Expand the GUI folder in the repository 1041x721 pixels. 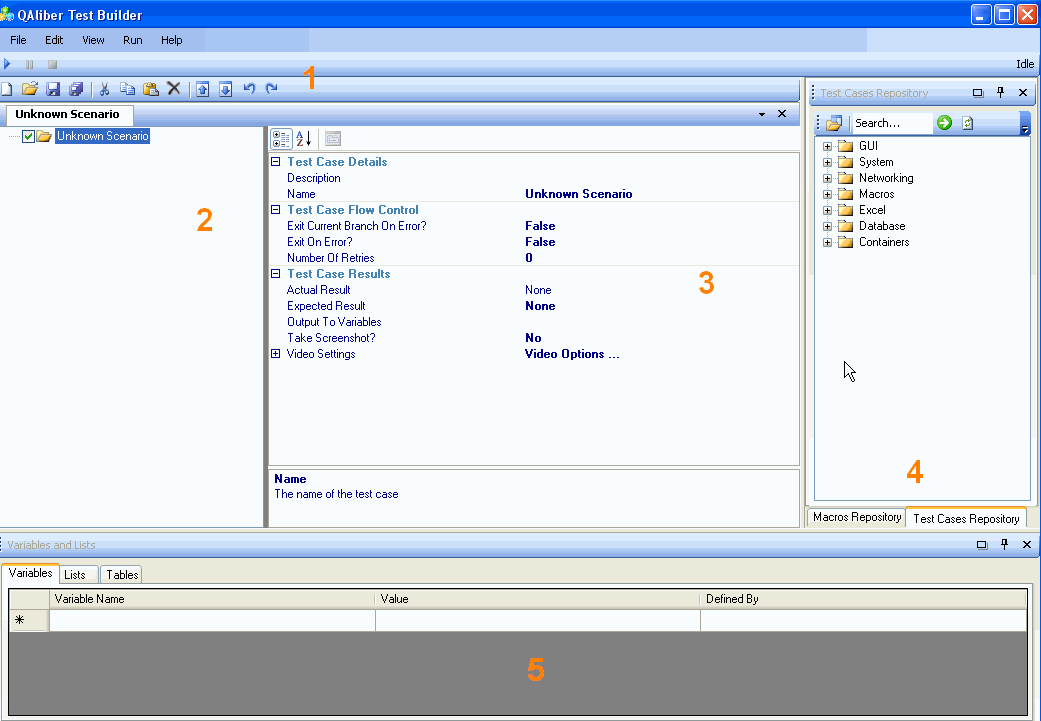pos(827,146)
